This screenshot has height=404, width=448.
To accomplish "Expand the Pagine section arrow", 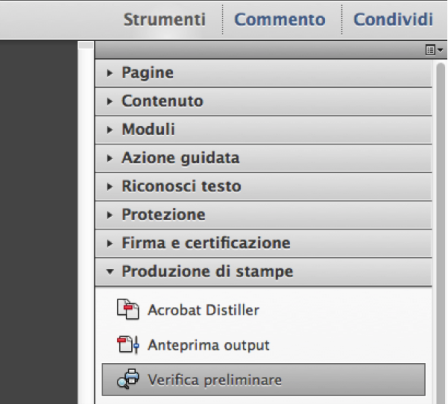I will tap(109, 73).
